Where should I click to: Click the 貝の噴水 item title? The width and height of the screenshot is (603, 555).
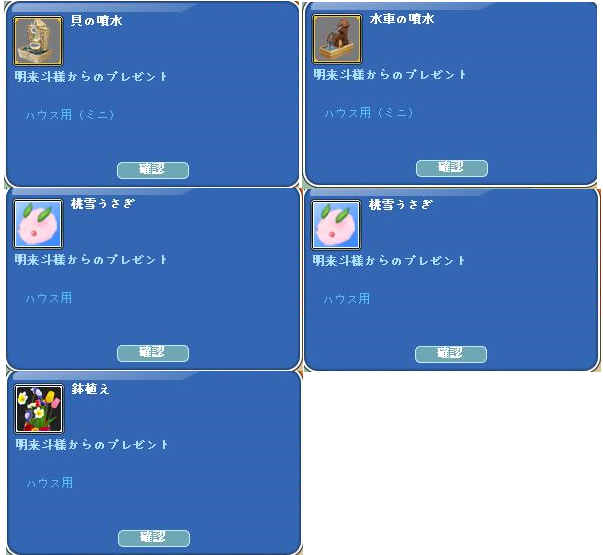(x=97, y=20)
